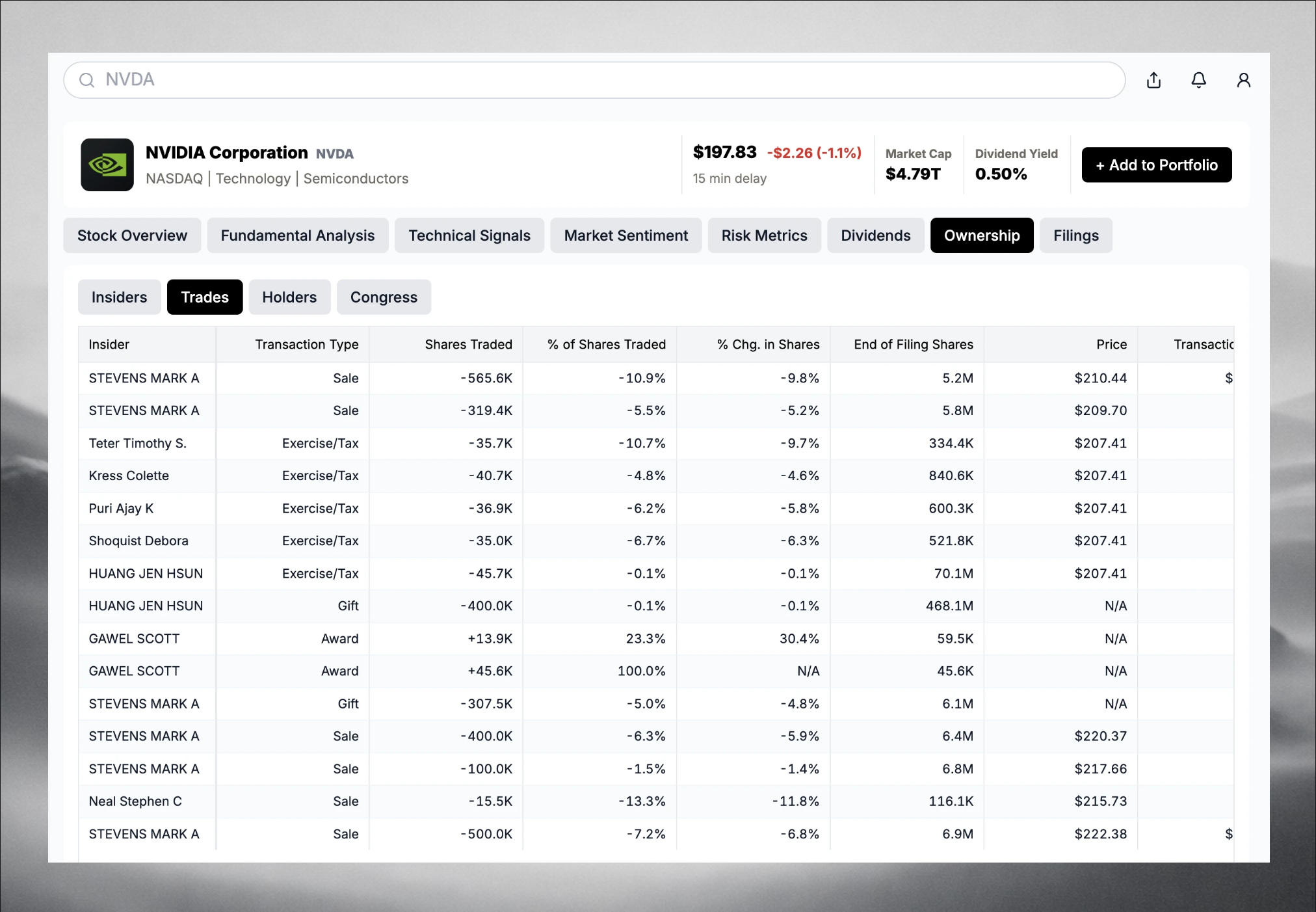
Task: Open the Holders sub-tab
Action: (289, 297)
